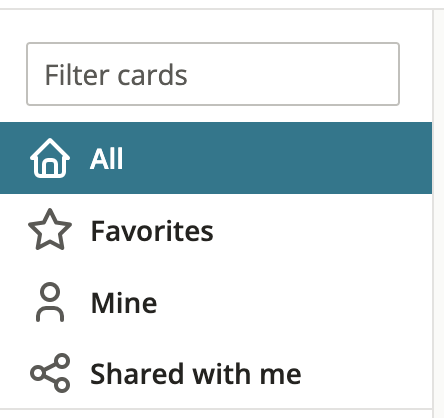Tap the user silhouette Mine icon
The height and width of the screenshot is (418, 444).
point(50,302)
